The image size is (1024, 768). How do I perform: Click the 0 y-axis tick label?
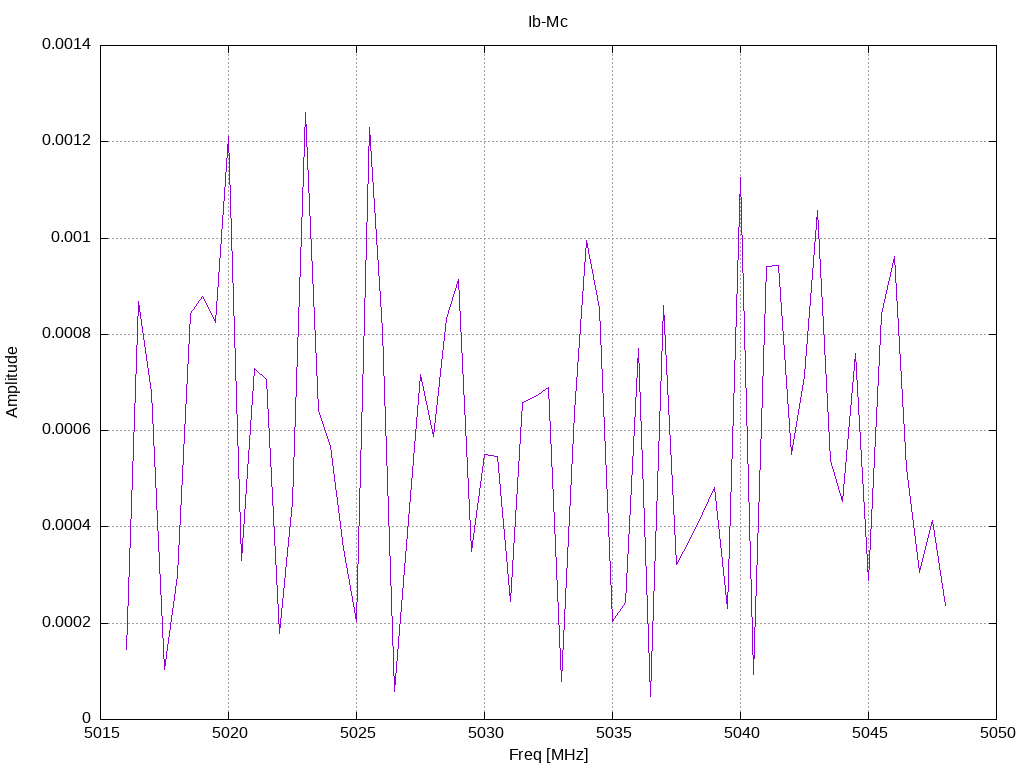point(87,718)
